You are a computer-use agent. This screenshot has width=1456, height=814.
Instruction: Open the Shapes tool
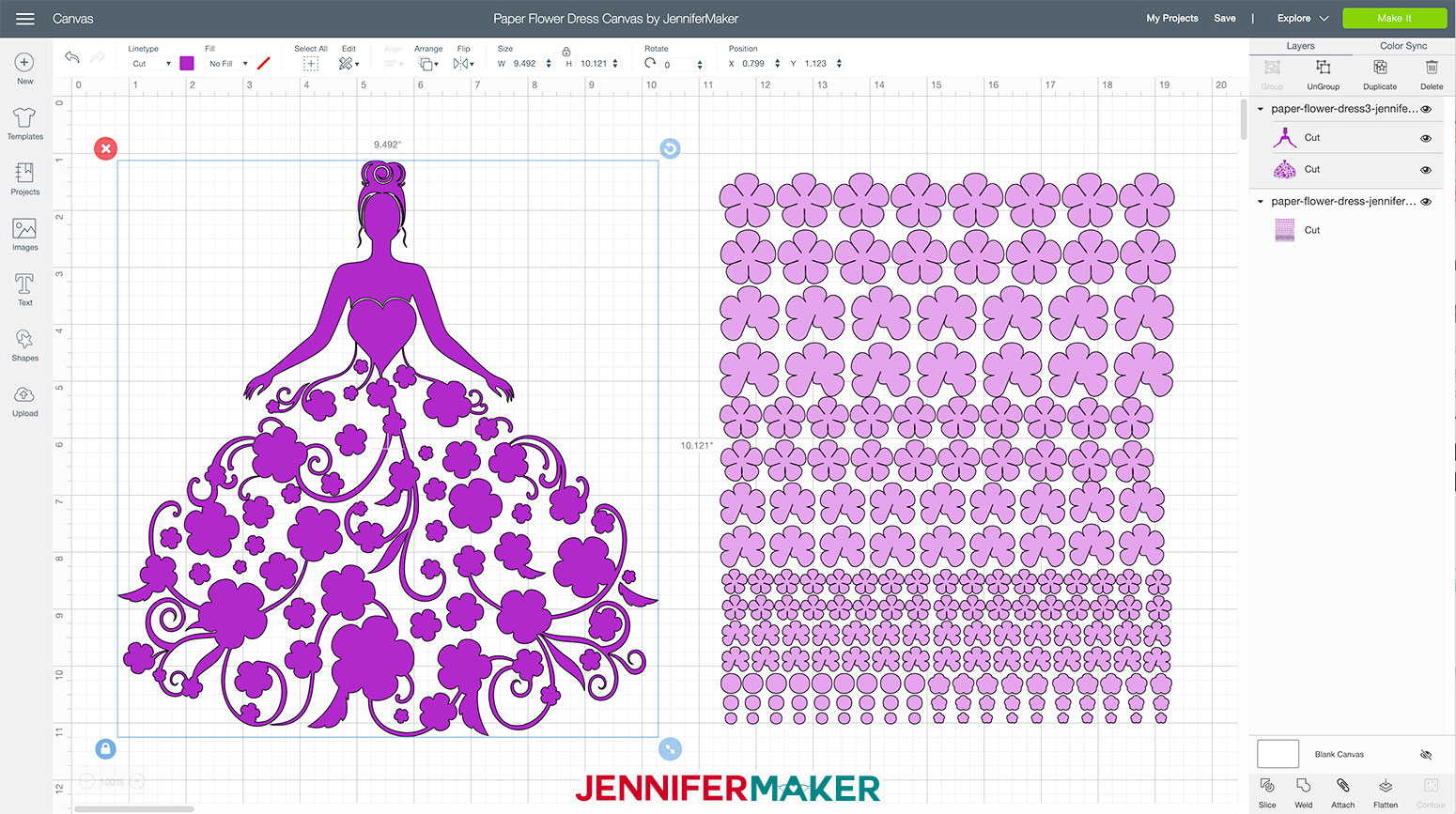(24, 339)
